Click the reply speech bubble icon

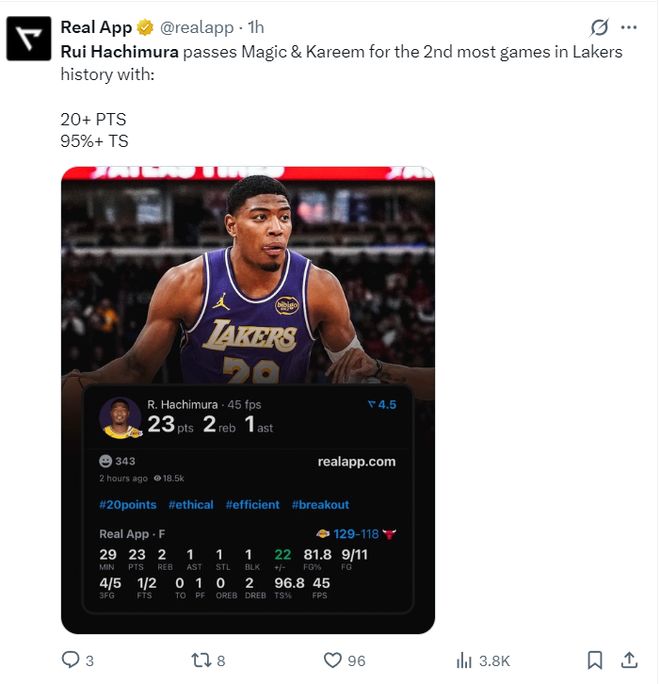[x=71, y=660]
